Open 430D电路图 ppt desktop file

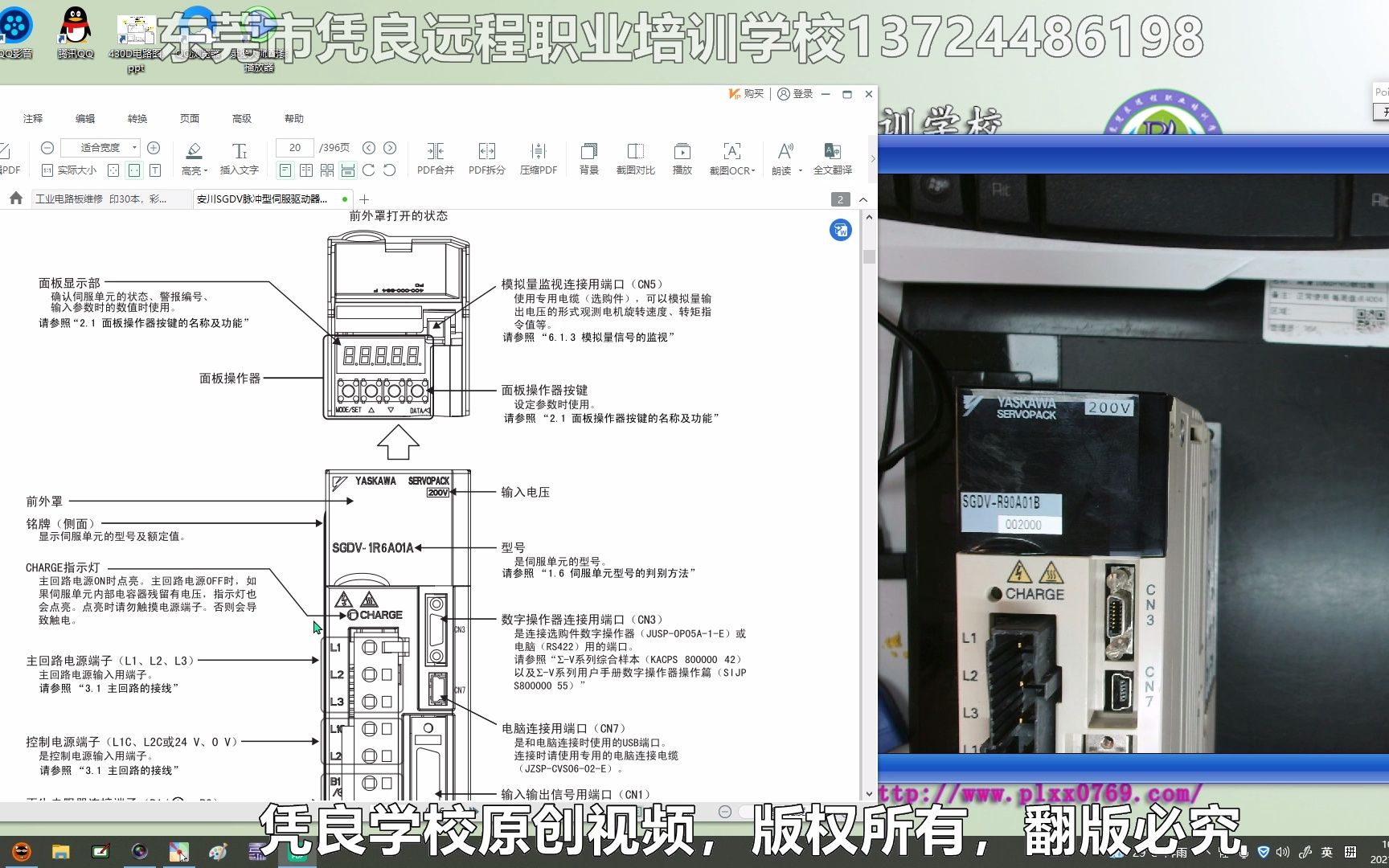(x=136, y=44)
